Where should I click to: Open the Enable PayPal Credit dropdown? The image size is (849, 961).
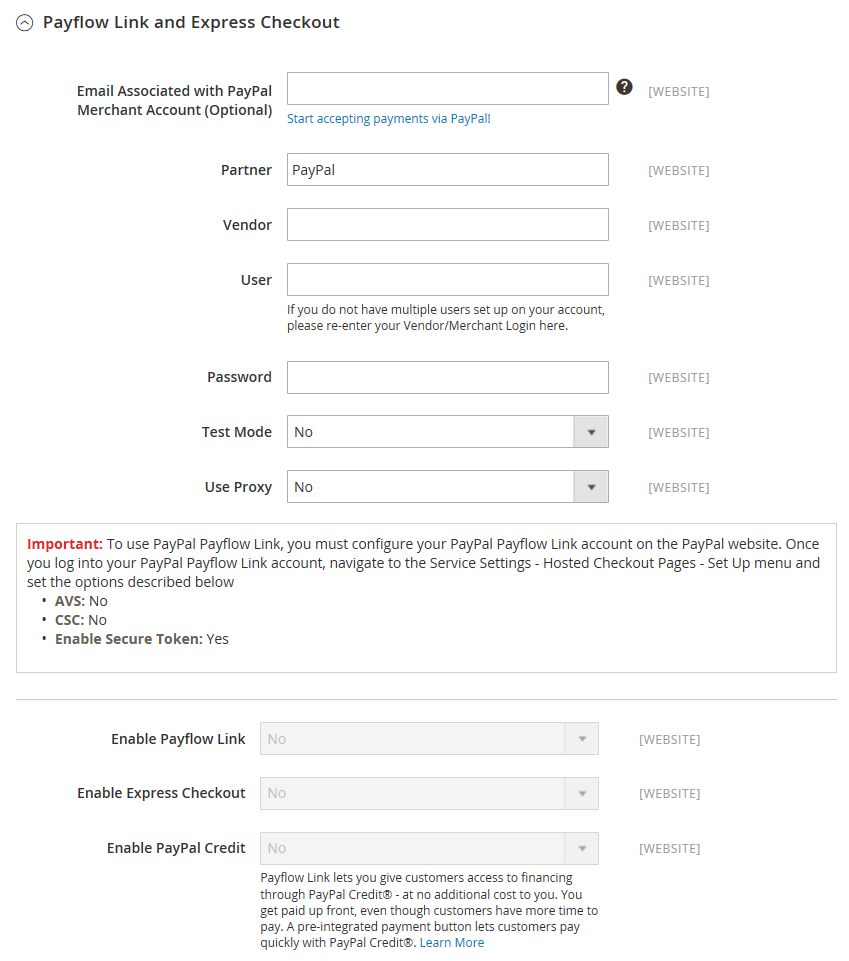[x=429, y=848]
